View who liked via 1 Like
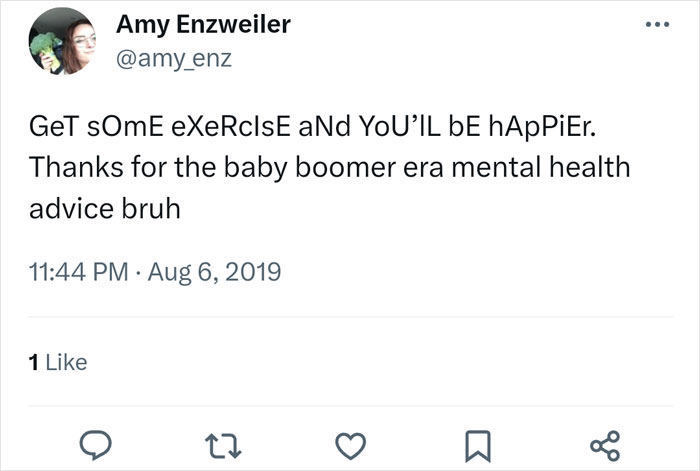The width and height of the screenshot is (700, 471). 58,362
